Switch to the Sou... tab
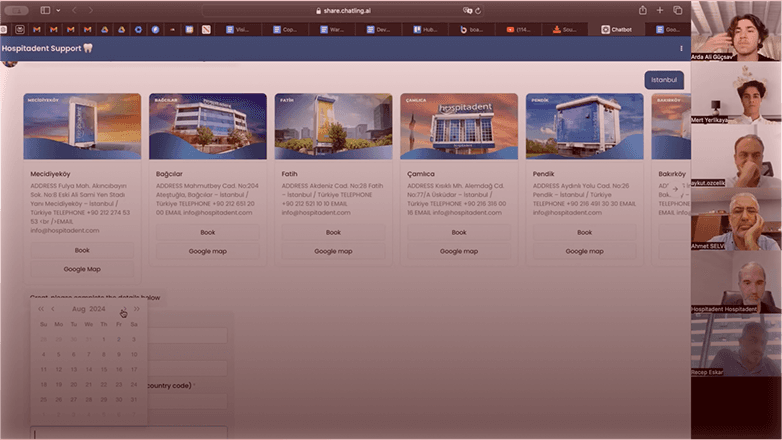This screenshot has height=440, width=782. click(x=565, y=29)
